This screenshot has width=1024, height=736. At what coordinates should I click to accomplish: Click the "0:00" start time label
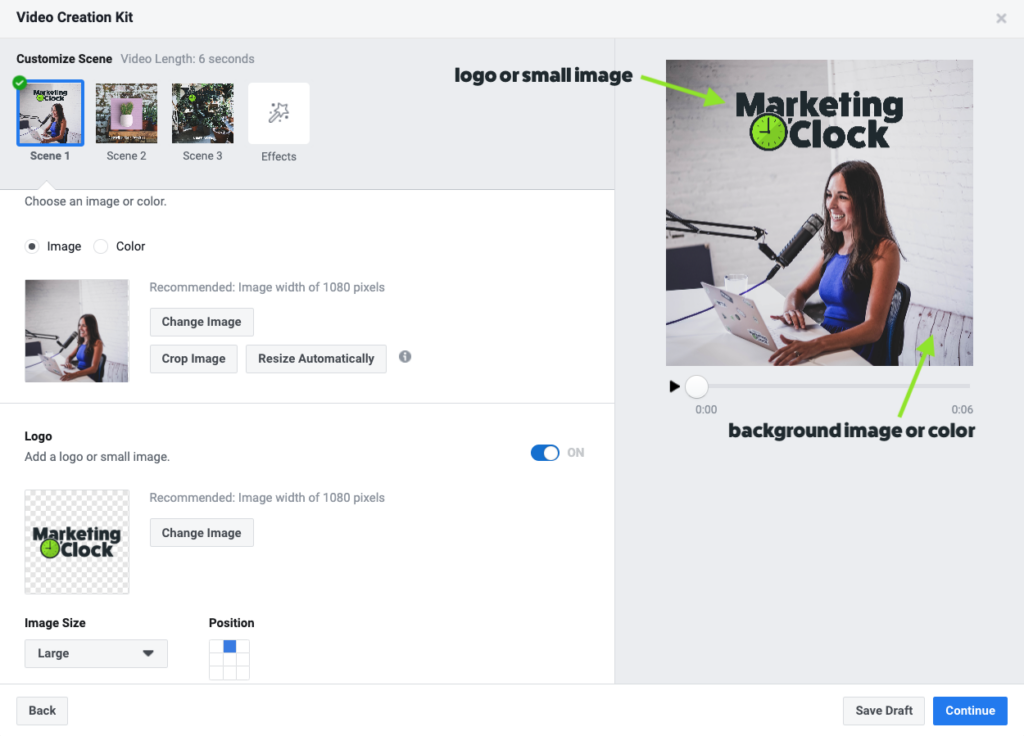tap(706, 409)
